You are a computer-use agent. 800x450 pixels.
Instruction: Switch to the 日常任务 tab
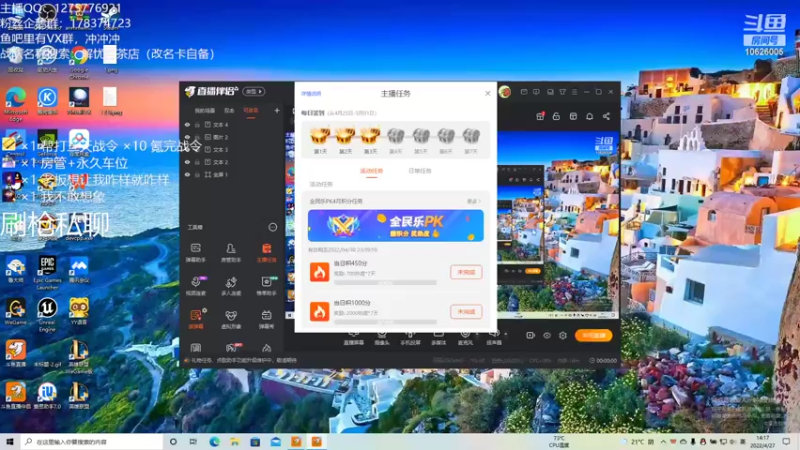420,171
